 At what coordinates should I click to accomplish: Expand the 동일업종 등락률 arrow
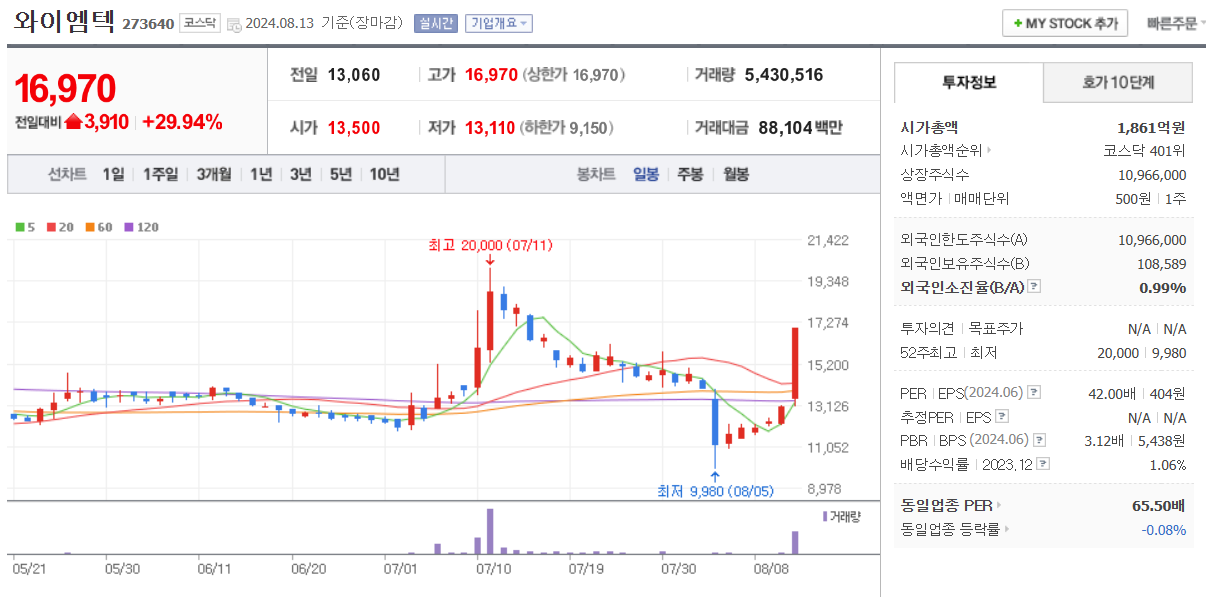pyautogui.click(x=1007, y=529)
